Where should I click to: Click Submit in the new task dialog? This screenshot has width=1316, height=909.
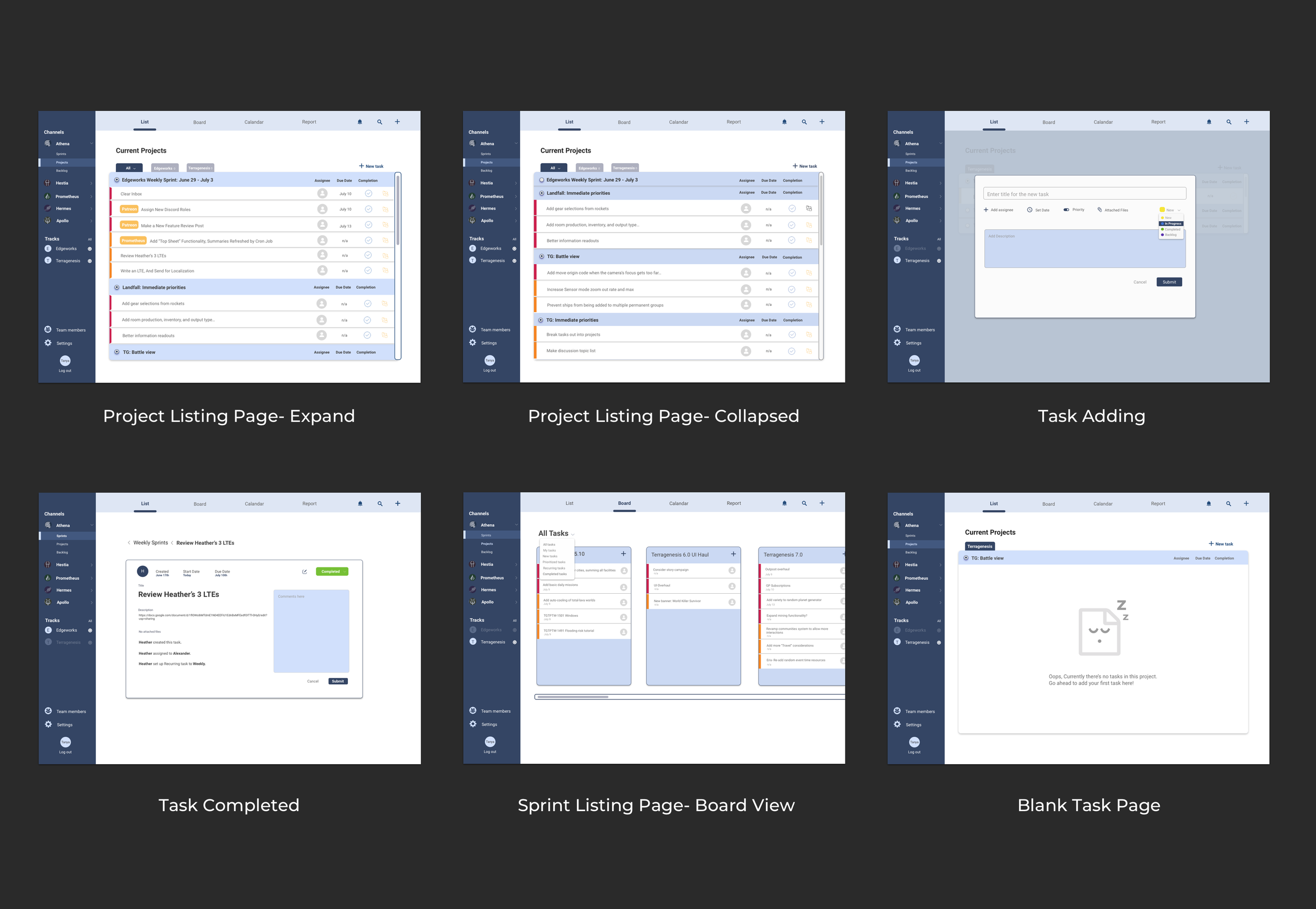point(1169,282)
